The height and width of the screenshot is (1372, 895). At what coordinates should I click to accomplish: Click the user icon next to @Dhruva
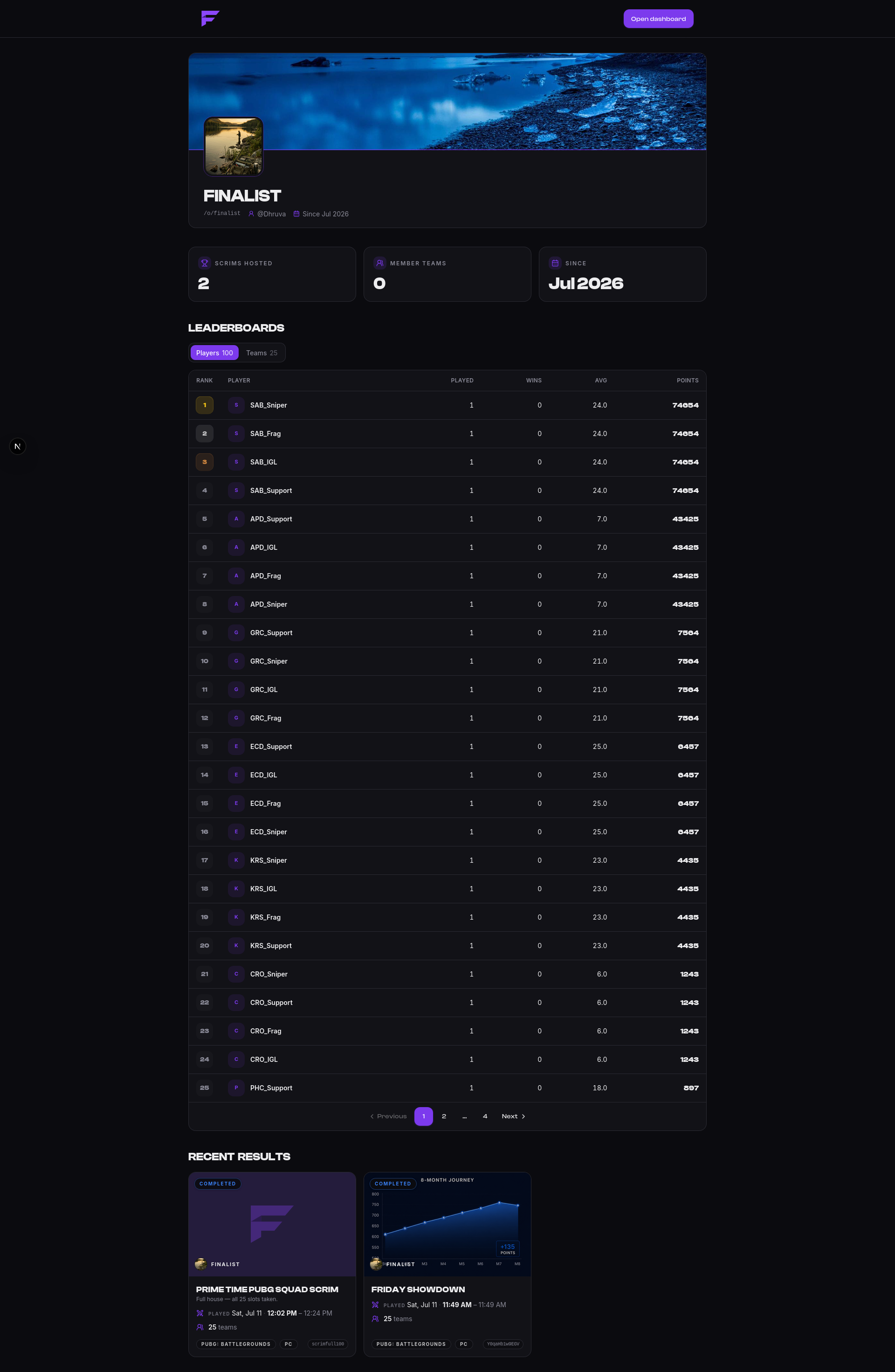click(251, 214)
